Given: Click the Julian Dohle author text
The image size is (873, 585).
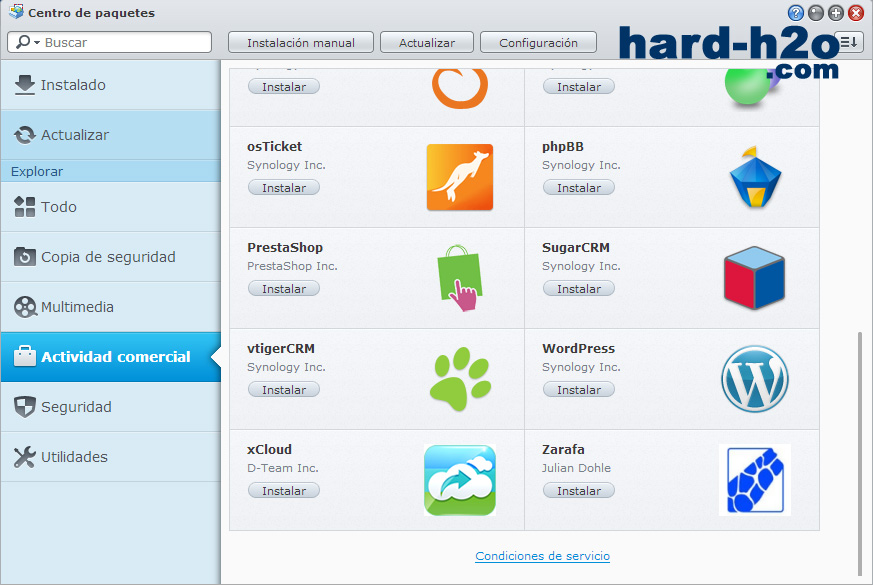Looking at the screenshot, I should coord(576,468).
